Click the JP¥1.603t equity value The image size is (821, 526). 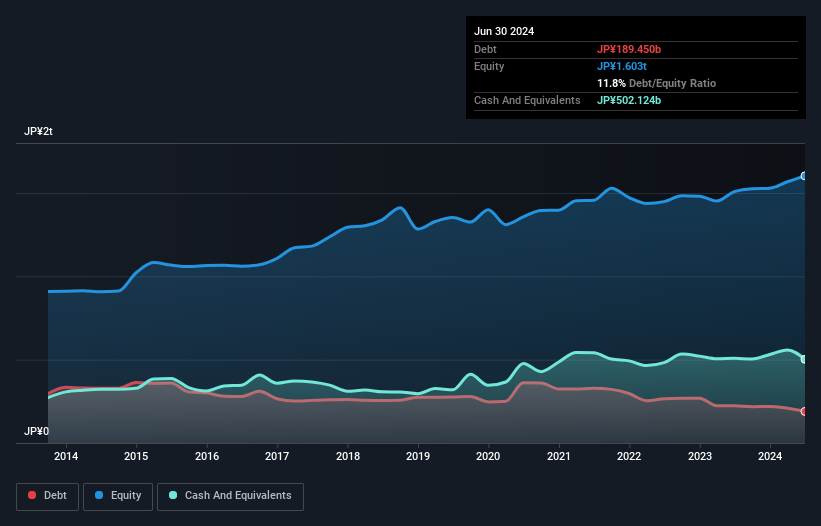(622, 66)
